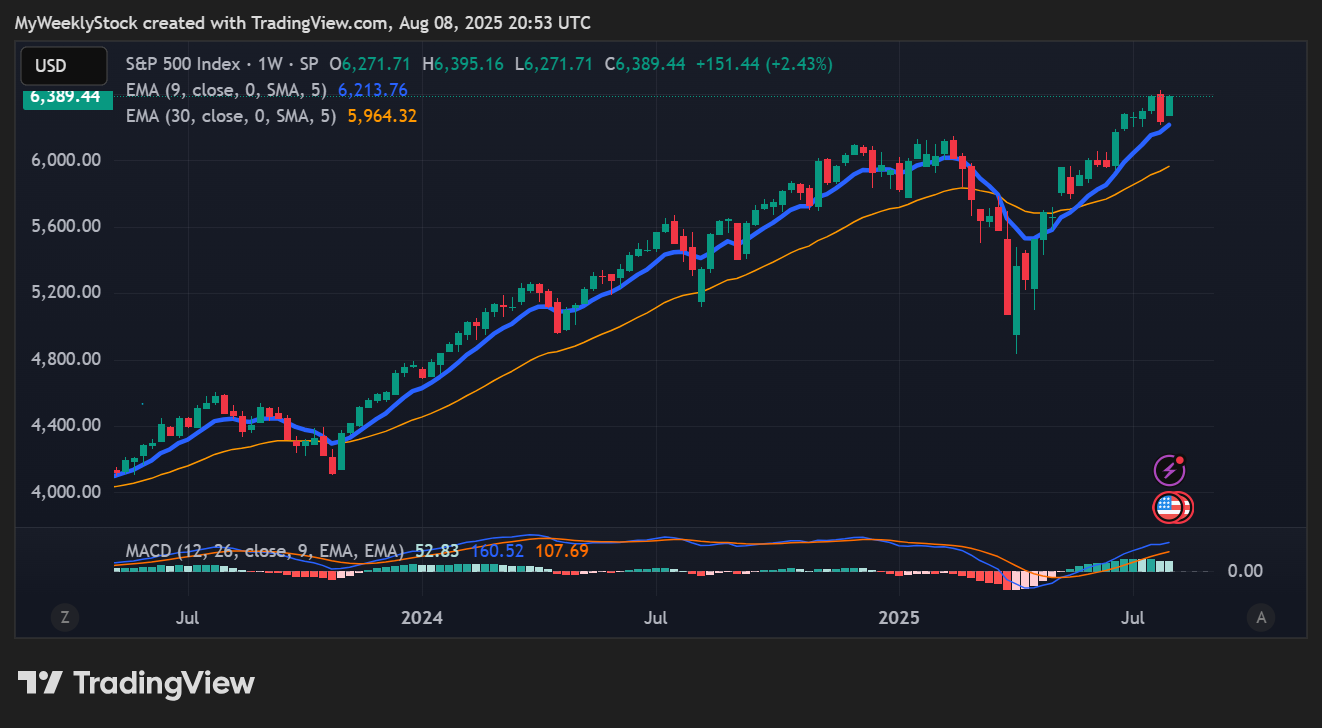Image resolution: width=1322 pixels, height=728 pixels.
Task: Click the Z timezone button
Action: [x=65, y=618]
